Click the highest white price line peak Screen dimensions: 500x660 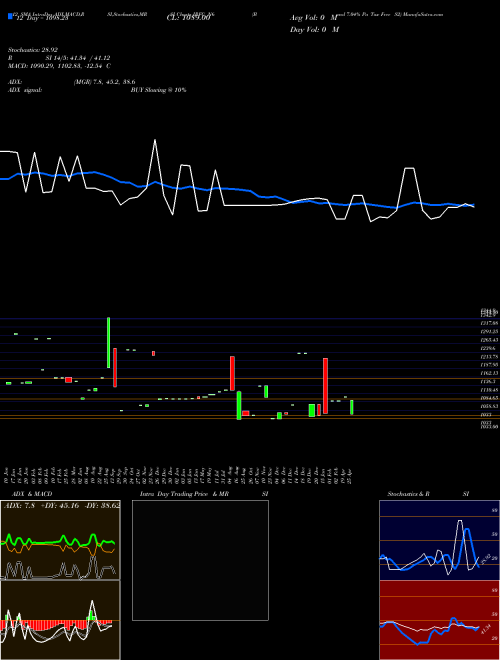[x=155, y=140]
